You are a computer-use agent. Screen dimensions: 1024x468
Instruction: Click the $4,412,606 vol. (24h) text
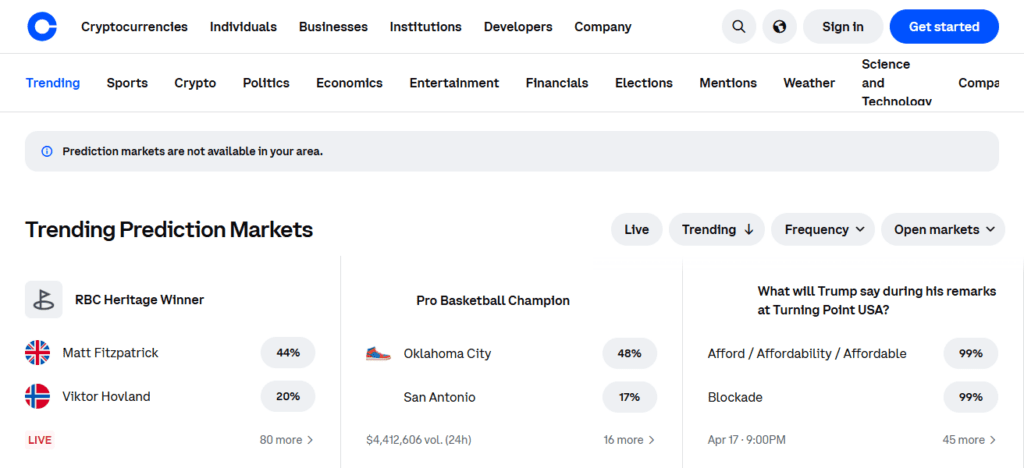[x=419, y=440]
